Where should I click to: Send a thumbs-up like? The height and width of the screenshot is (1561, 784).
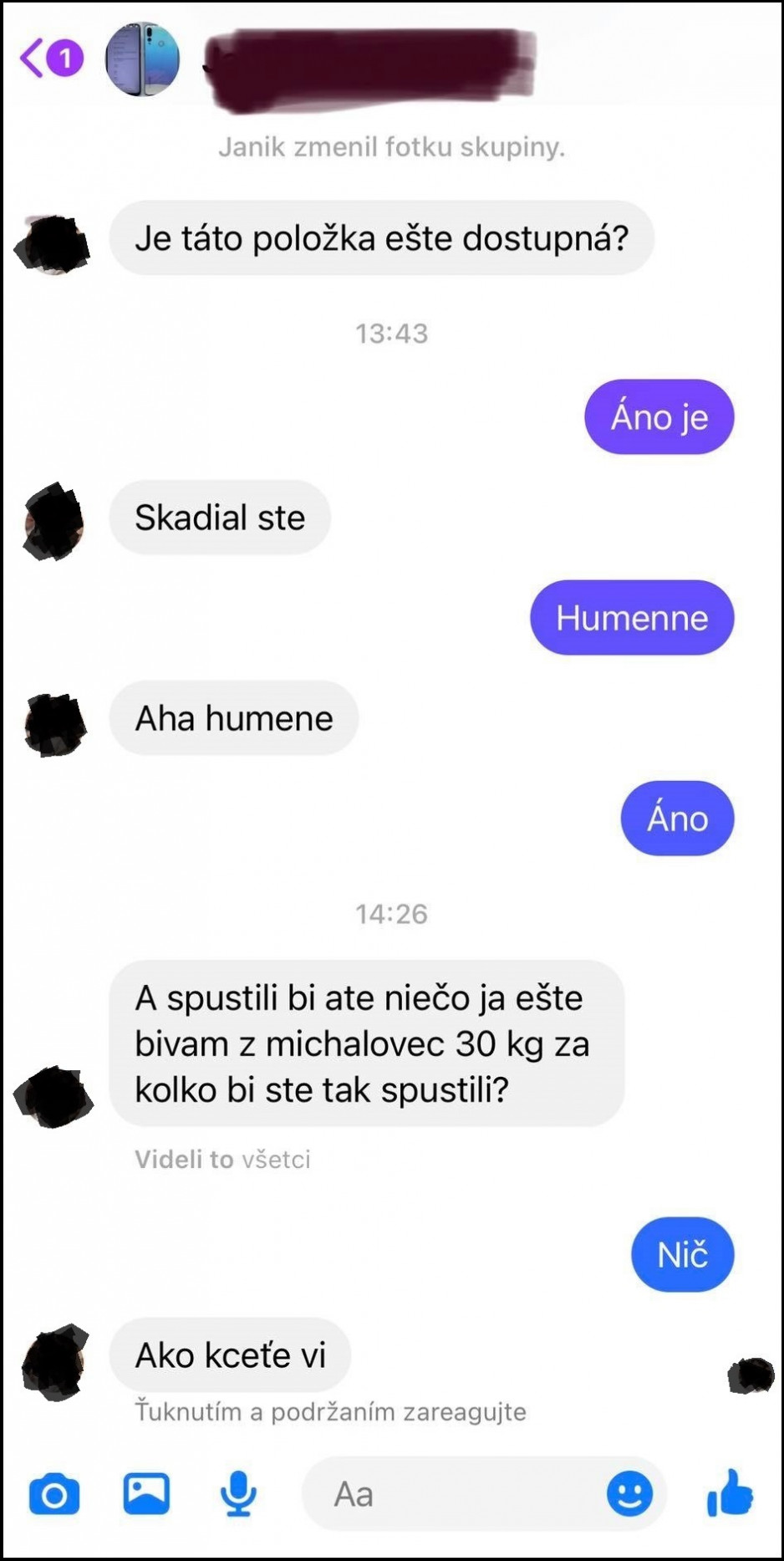(x=730, y=1492)
